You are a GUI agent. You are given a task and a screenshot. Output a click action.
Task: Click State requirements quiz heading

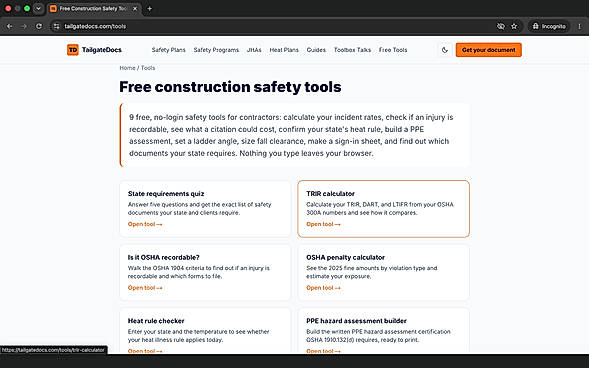point(166,194)
